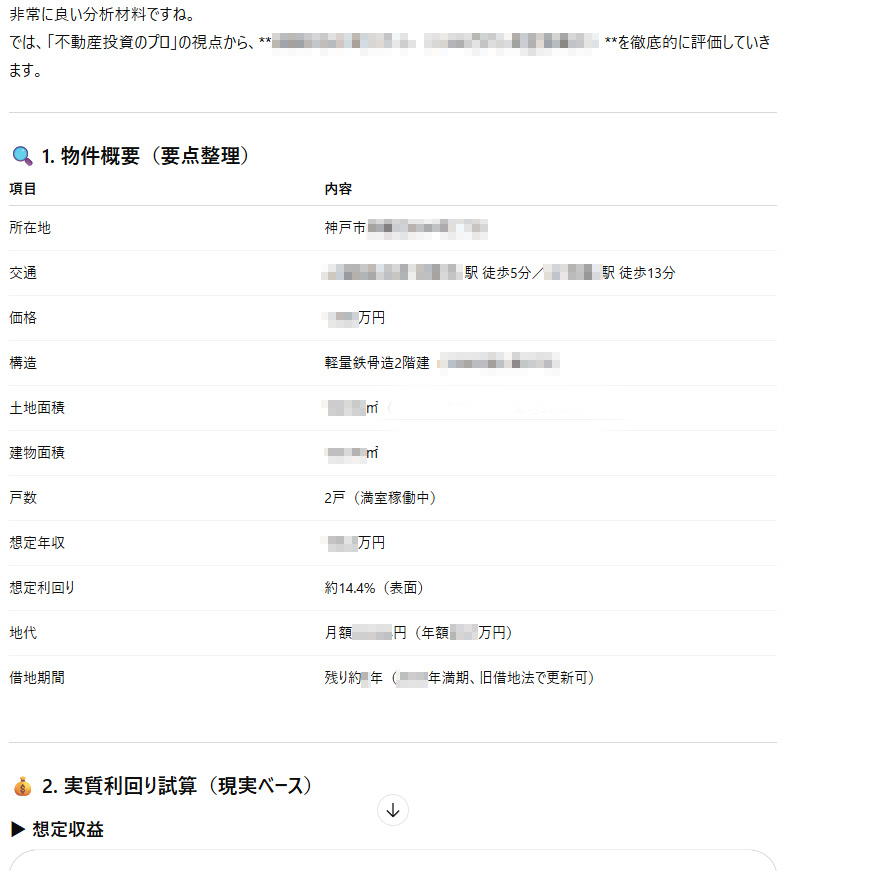Screen dimensions: 892x871
Task: Click the 非常に良い分析材料ですね opening sentence
Action: [103, 15]
